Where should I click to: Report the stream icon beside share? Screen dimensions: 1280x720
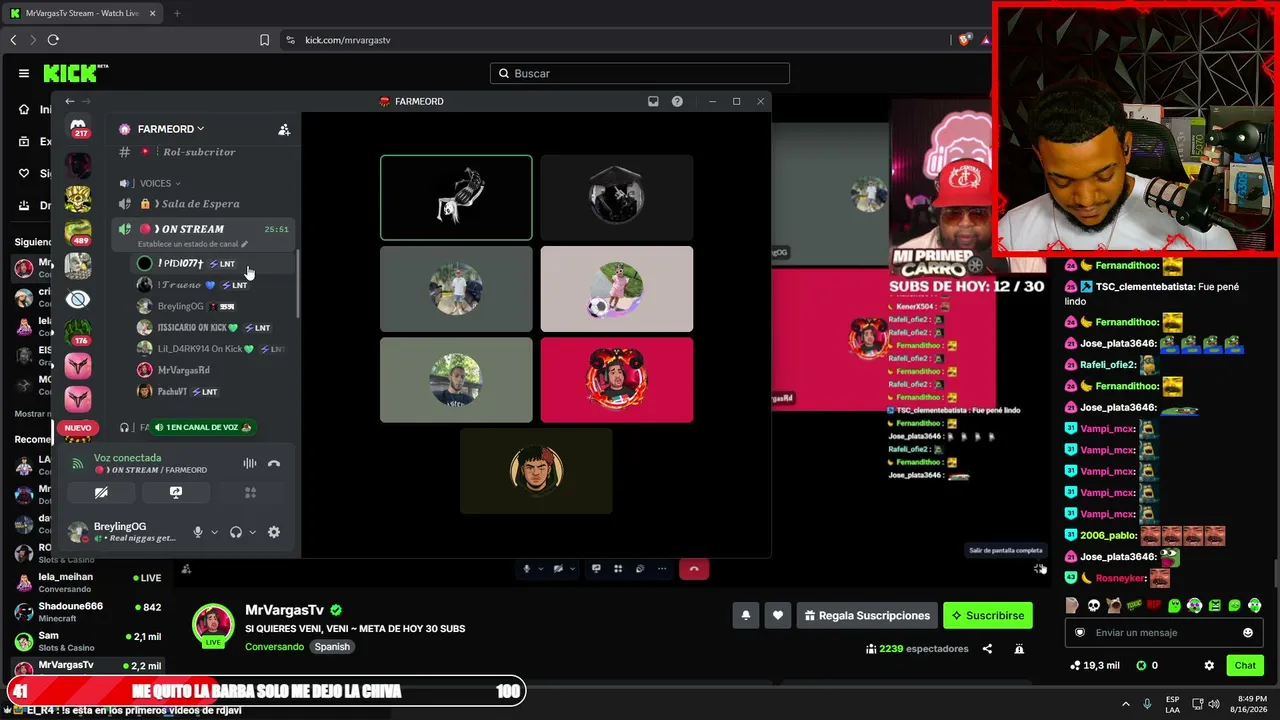click(x=1019, y=649)
